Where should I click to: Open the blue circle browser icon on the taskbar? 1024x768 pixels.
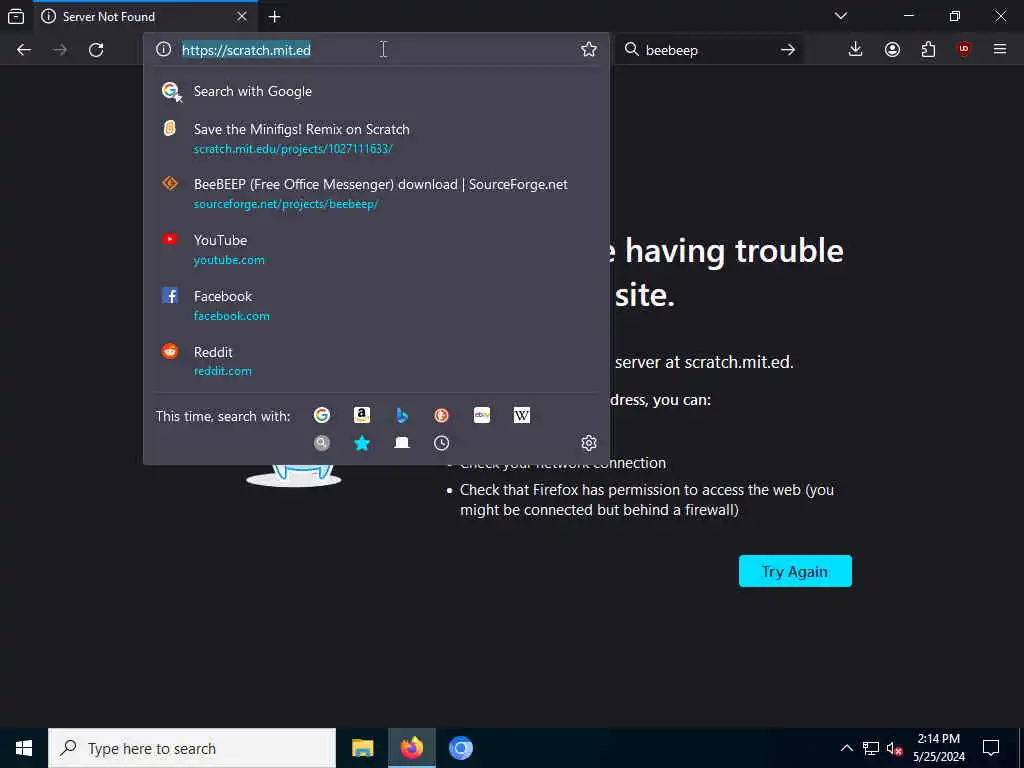click(461, 748)
